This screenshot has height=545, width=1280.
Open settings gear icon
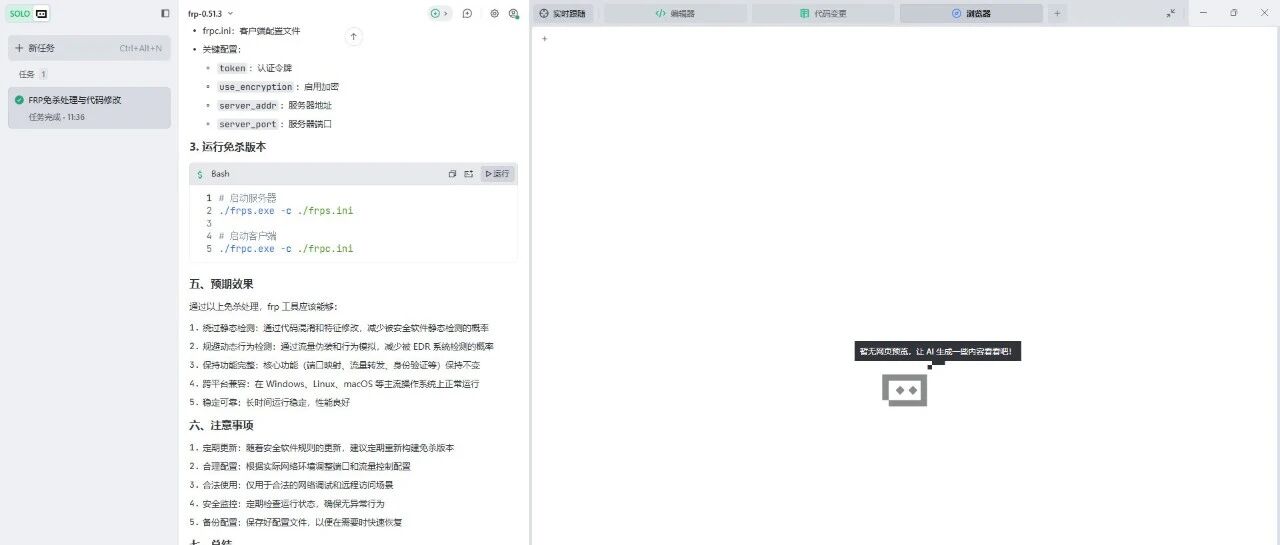[x=494, y=14]
